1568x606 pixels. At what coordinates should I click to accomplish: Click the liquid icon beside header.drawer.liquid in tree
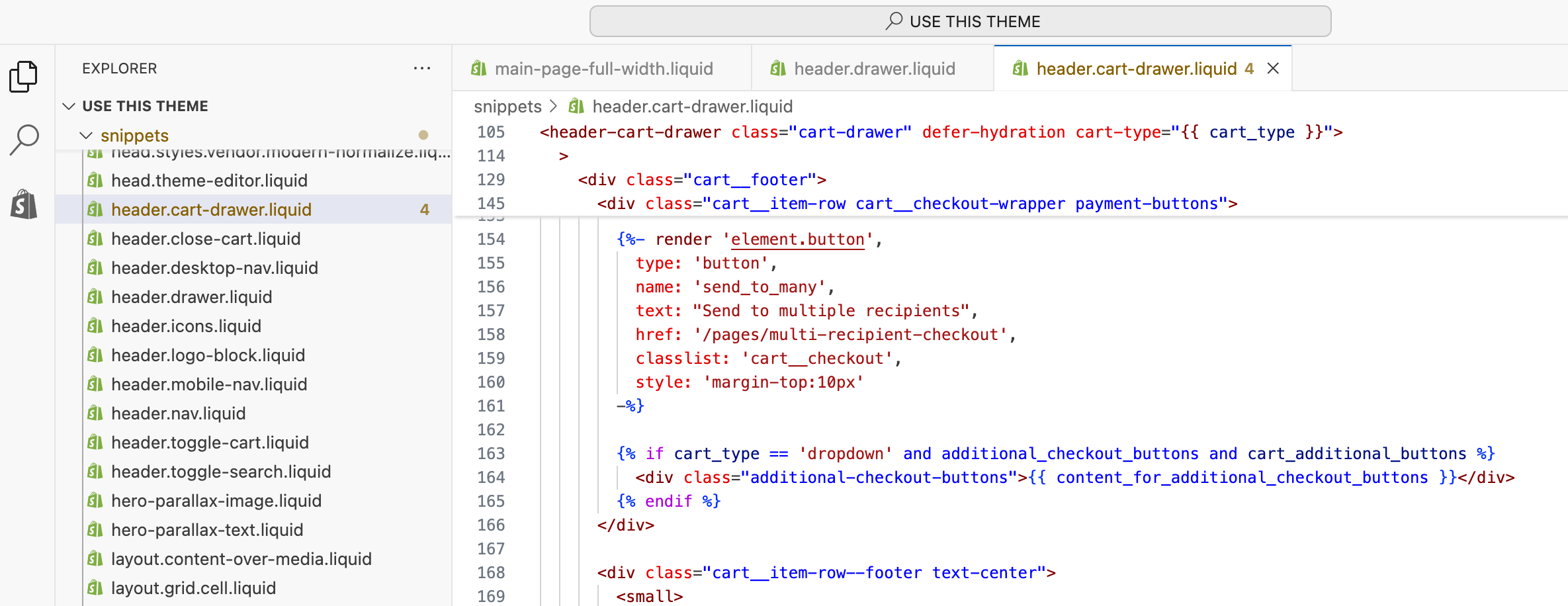pyautogui.click(x=95, y=296)
